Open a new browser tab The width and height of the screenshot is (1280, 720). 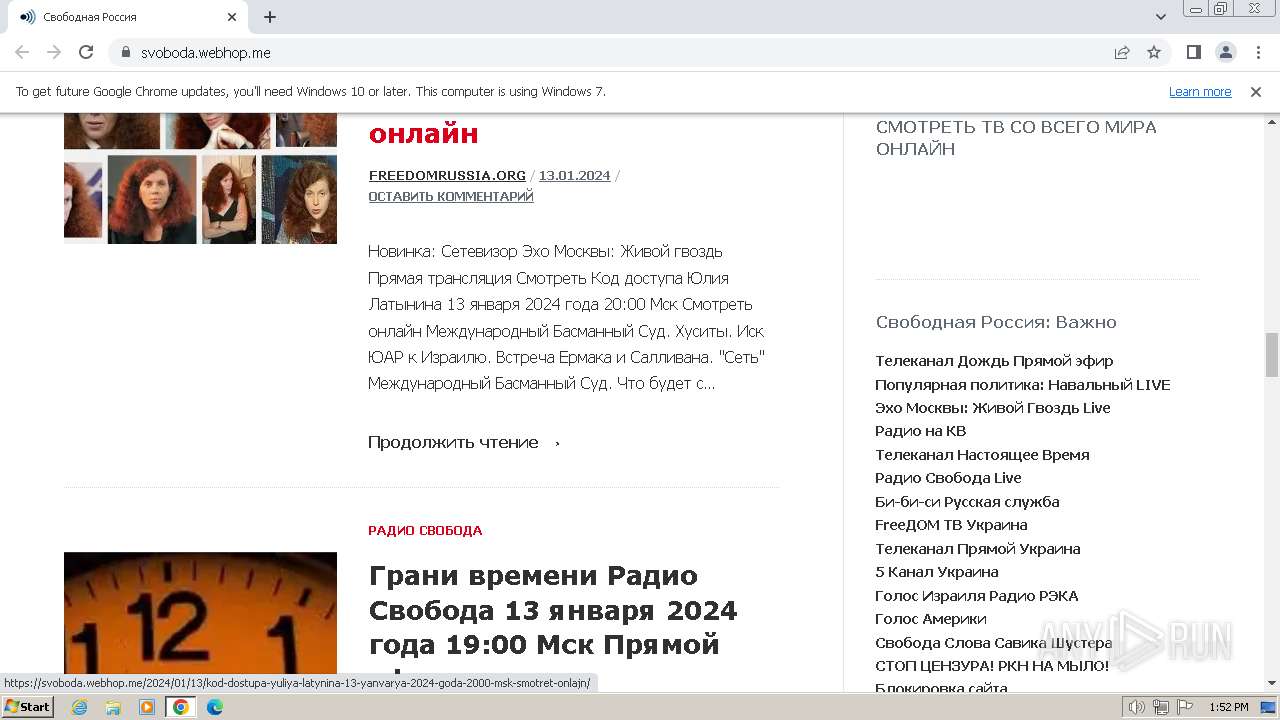tap(270, 17)
